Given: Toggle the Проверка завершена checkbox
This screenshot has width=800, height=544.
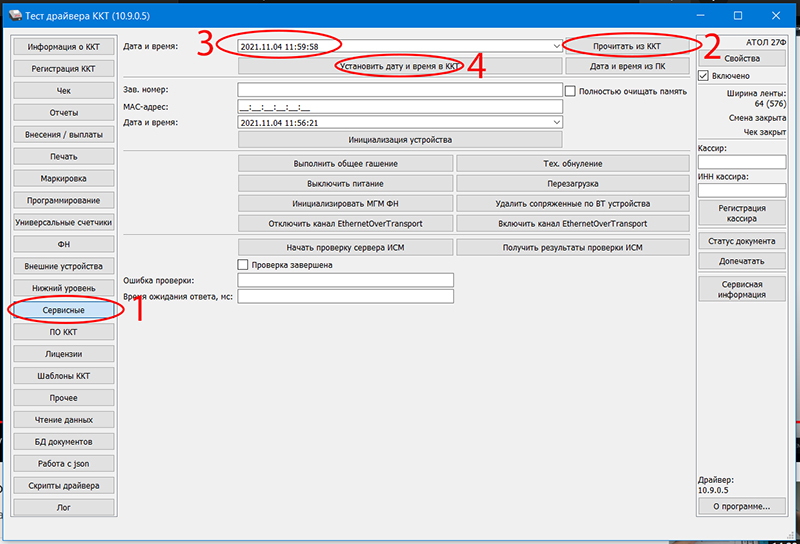Looking at the screenshot, I should [x=243, y=265].
